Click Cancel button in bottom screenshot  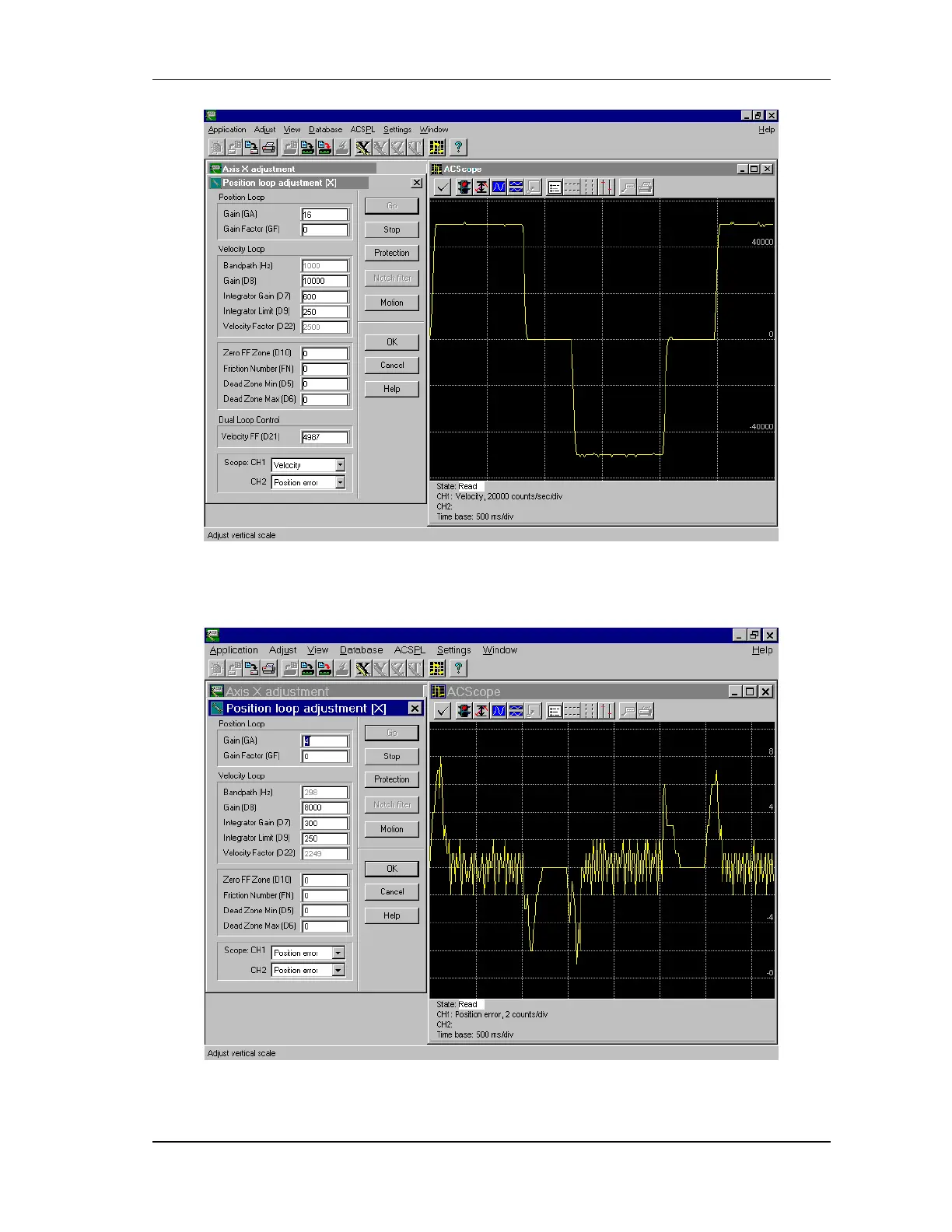click(x=392, y=892)
